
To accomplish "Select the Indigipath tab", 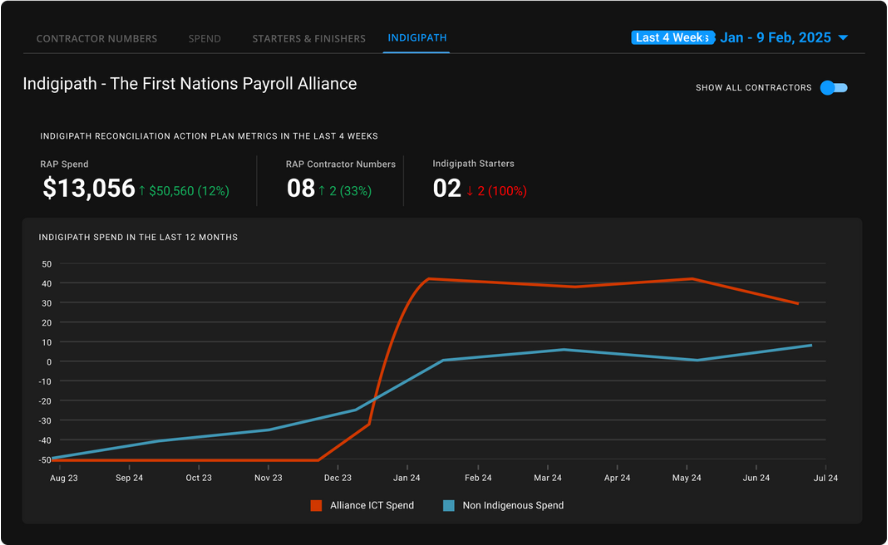I will coord(417,38).
